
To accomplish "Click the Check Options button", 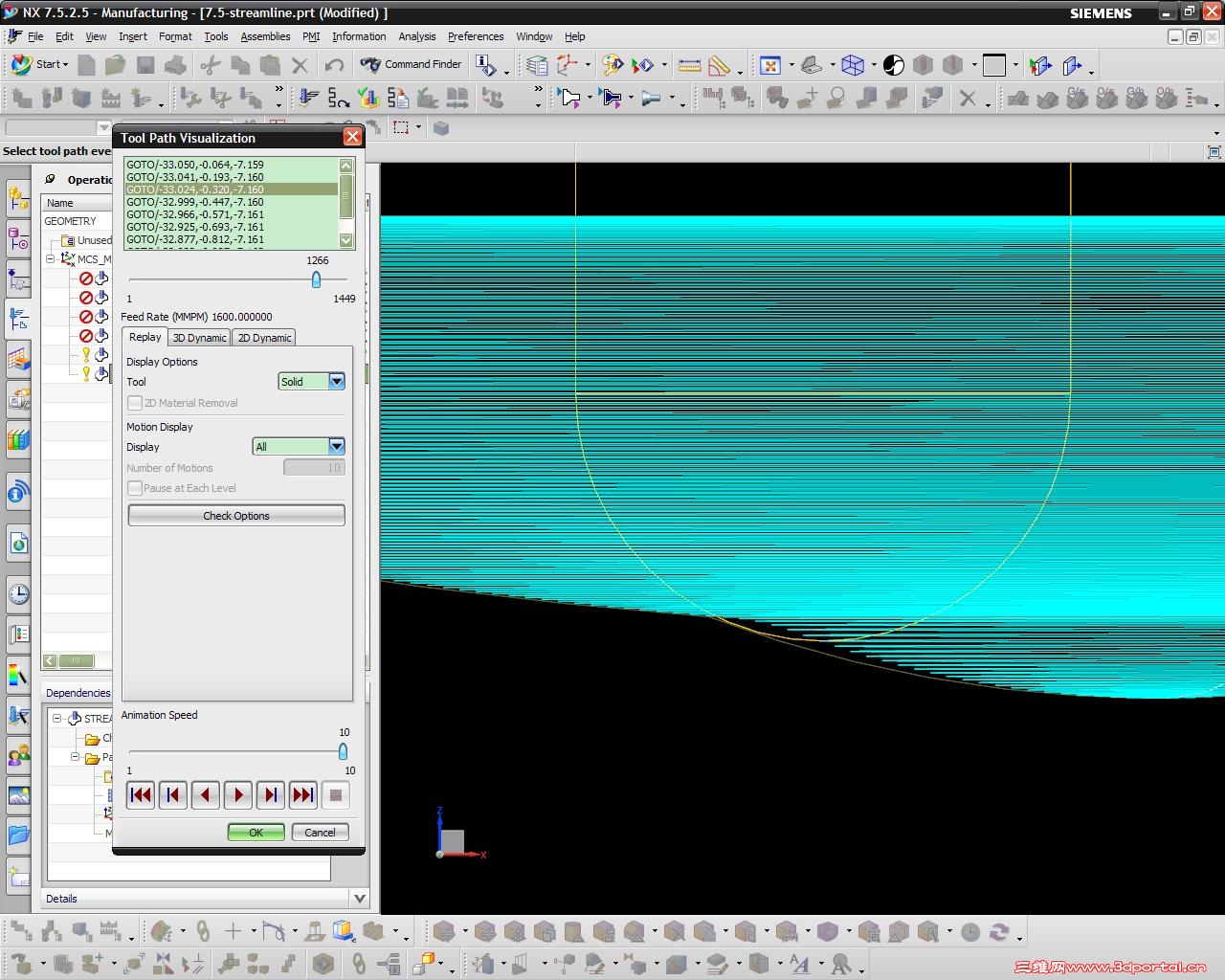I will [236, 515].
